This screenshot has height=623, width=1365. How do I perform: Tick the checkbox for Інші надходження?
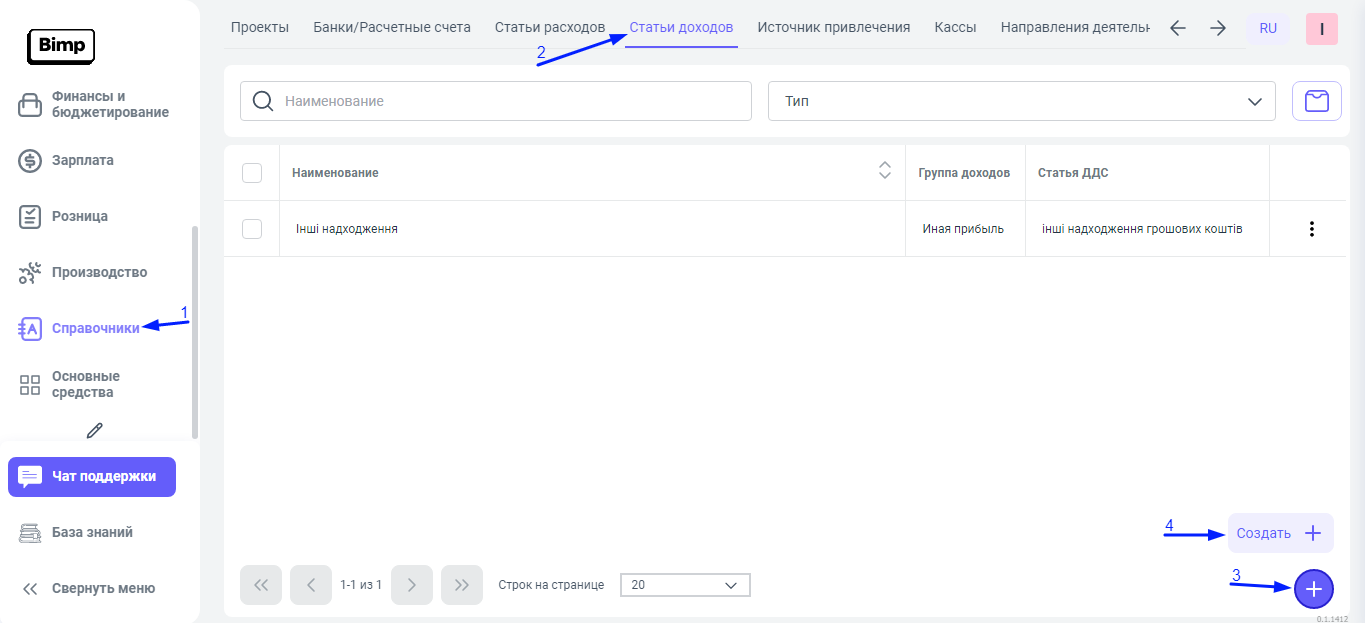(252, 229)
